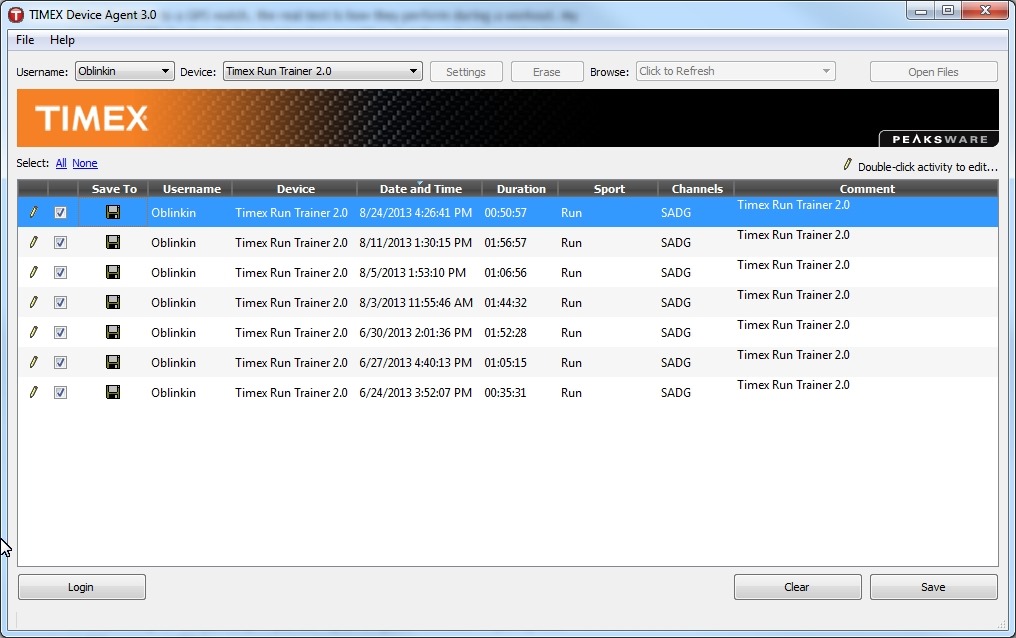Select duration cell 00:35:31

click(x=505, y=393)
